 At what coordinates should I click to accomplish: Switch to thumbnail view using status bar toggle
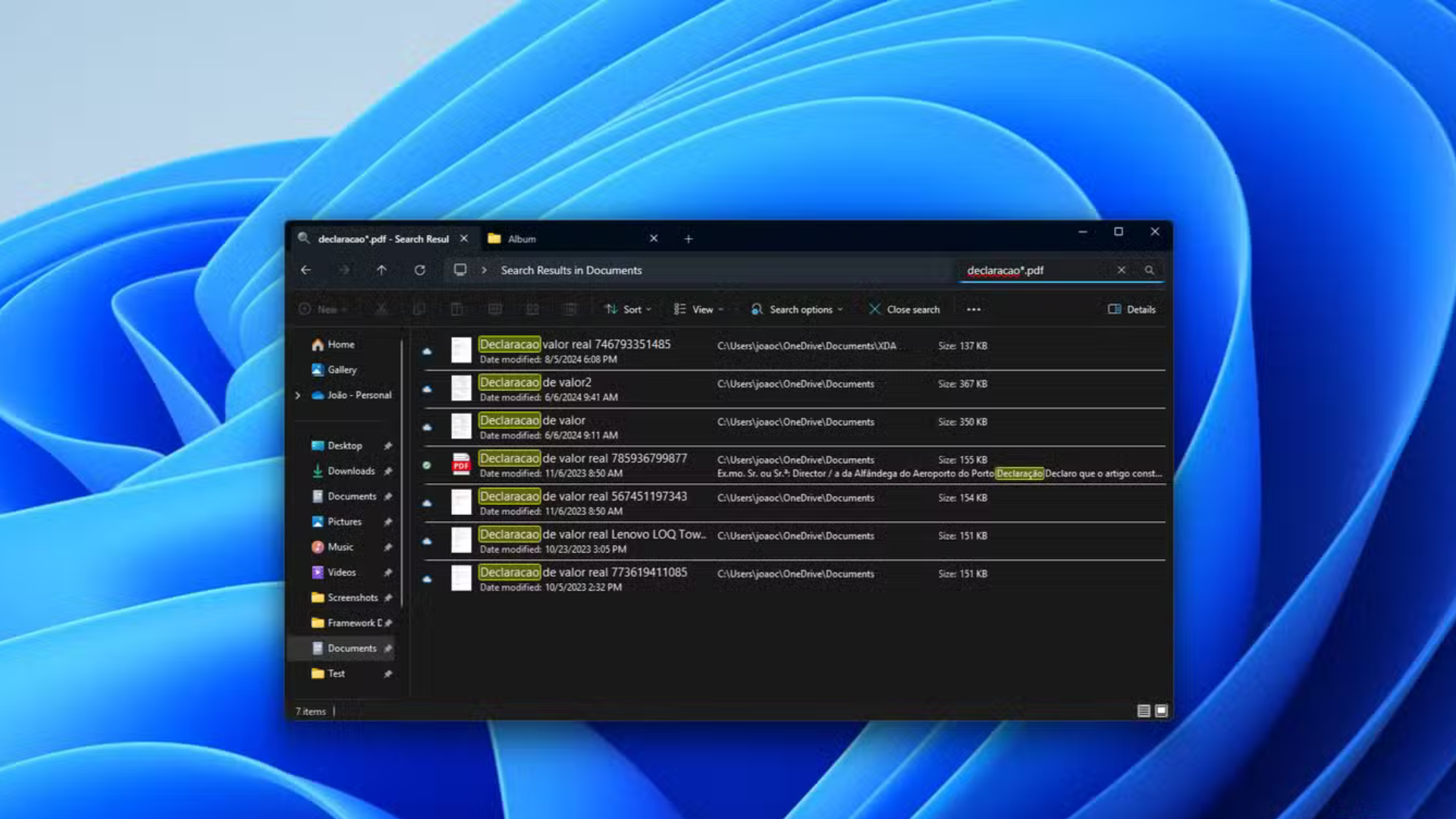[1159, 711]
